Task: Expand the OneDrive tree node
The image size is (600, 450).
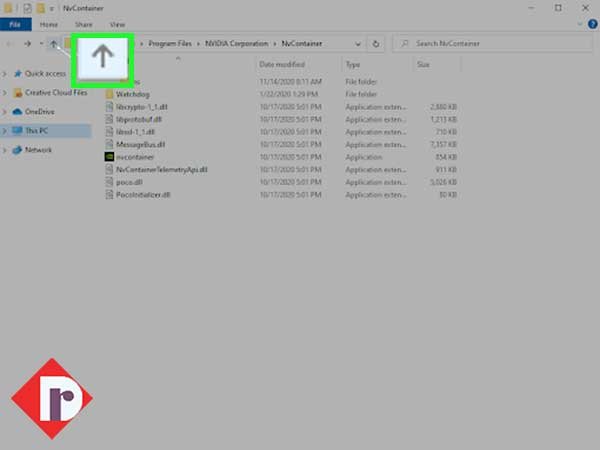Action: tap(5, 112)
